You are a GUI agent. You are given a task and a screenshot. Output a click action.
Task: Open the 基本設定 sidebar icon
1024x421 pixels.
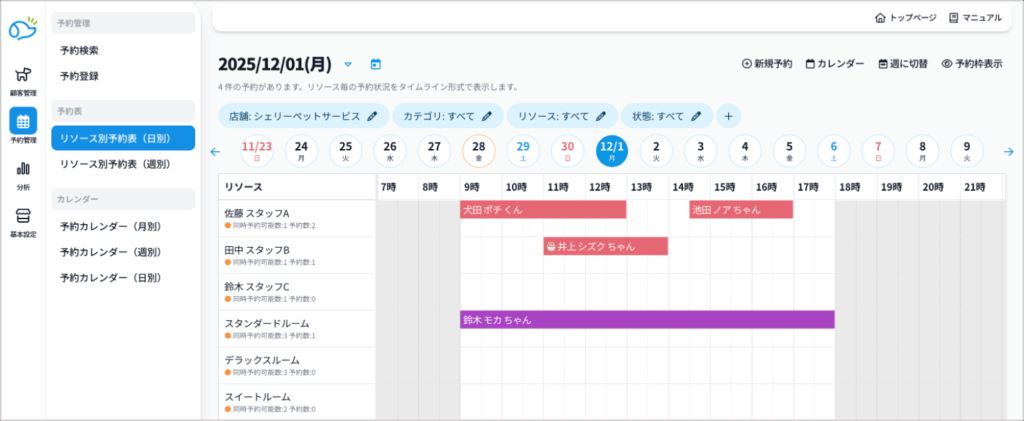point(22,220)
